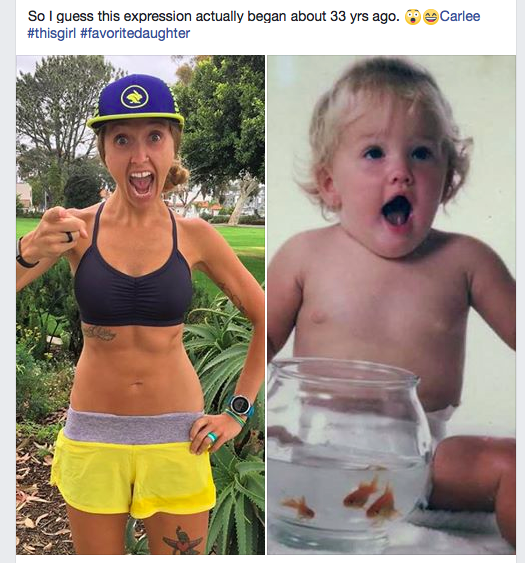
Task: Click the bird tattoo on her thigh
Action: tap(182, 541)
